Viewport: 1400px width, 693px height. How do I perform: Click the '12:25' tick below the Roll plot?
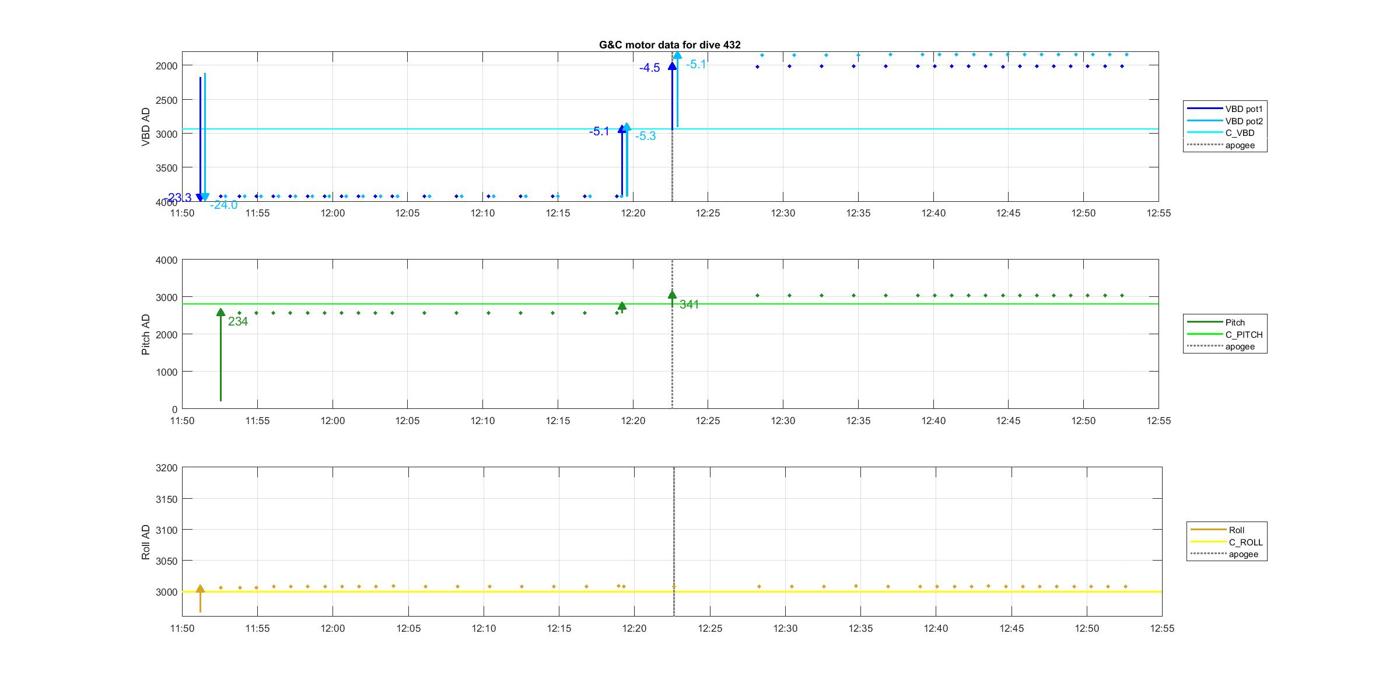point(710,629)
